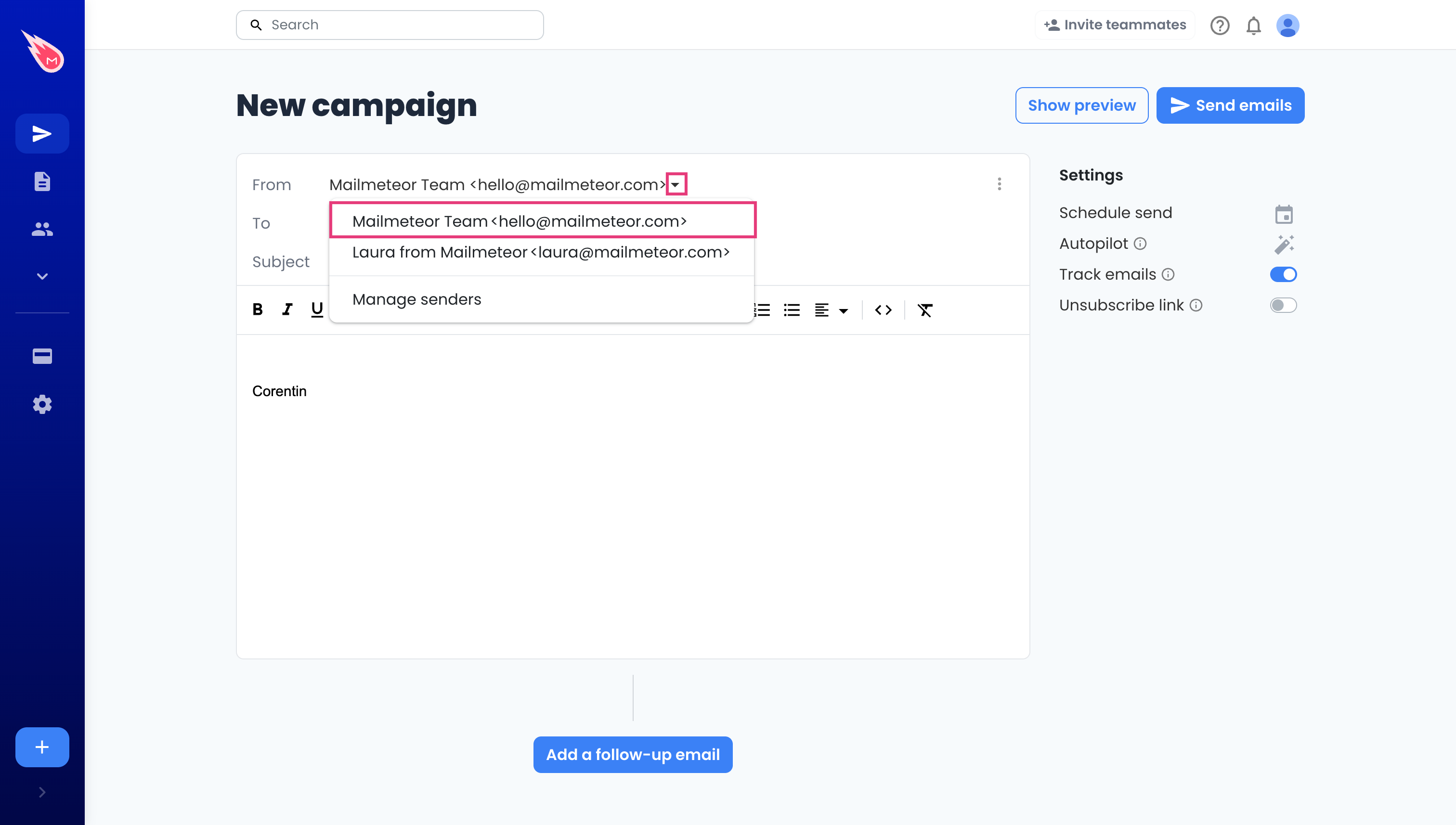Click the Corentin signature text
Screen dimensions: 1456x825
click(x=279, y=391)
